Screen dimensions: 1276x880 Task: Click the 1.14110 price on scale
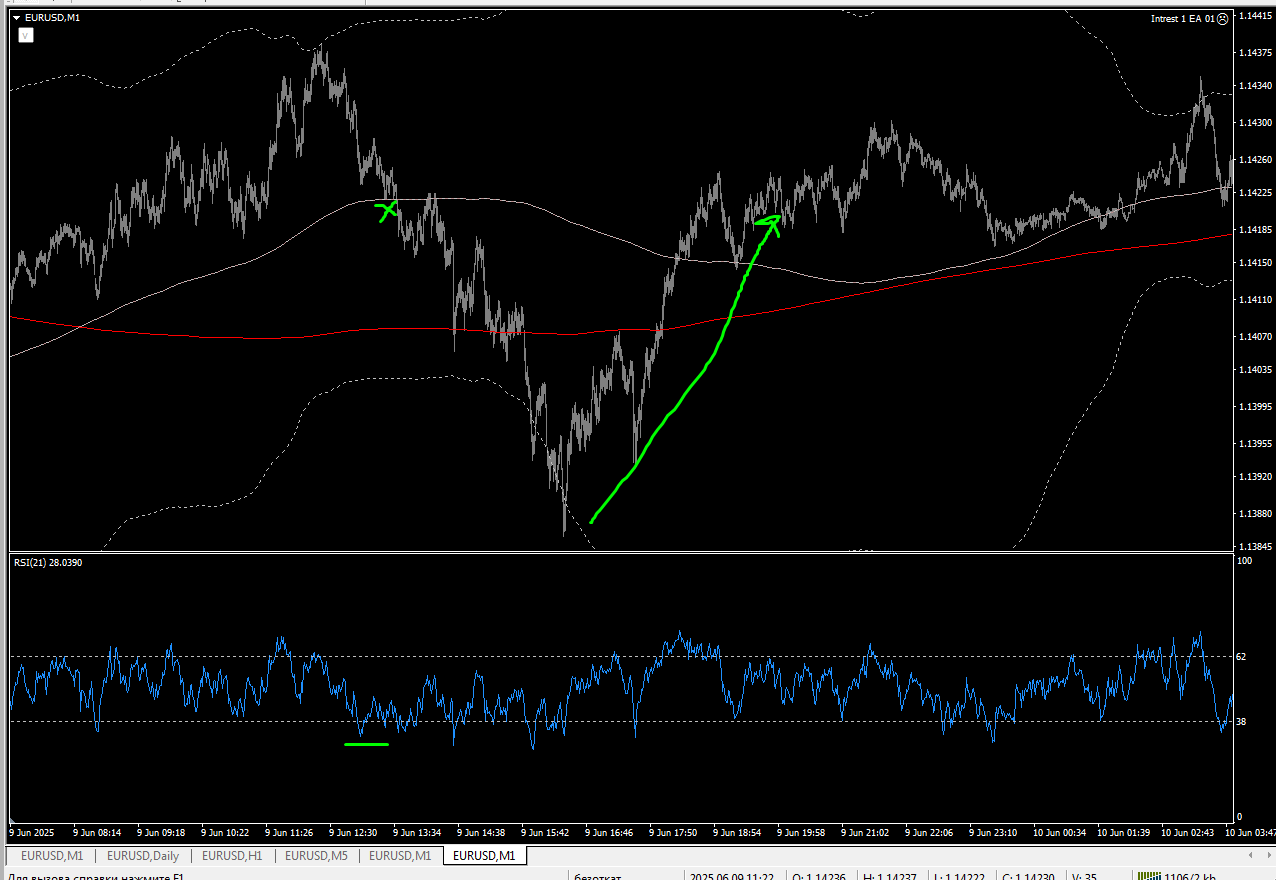click(x=1254, y=300)
